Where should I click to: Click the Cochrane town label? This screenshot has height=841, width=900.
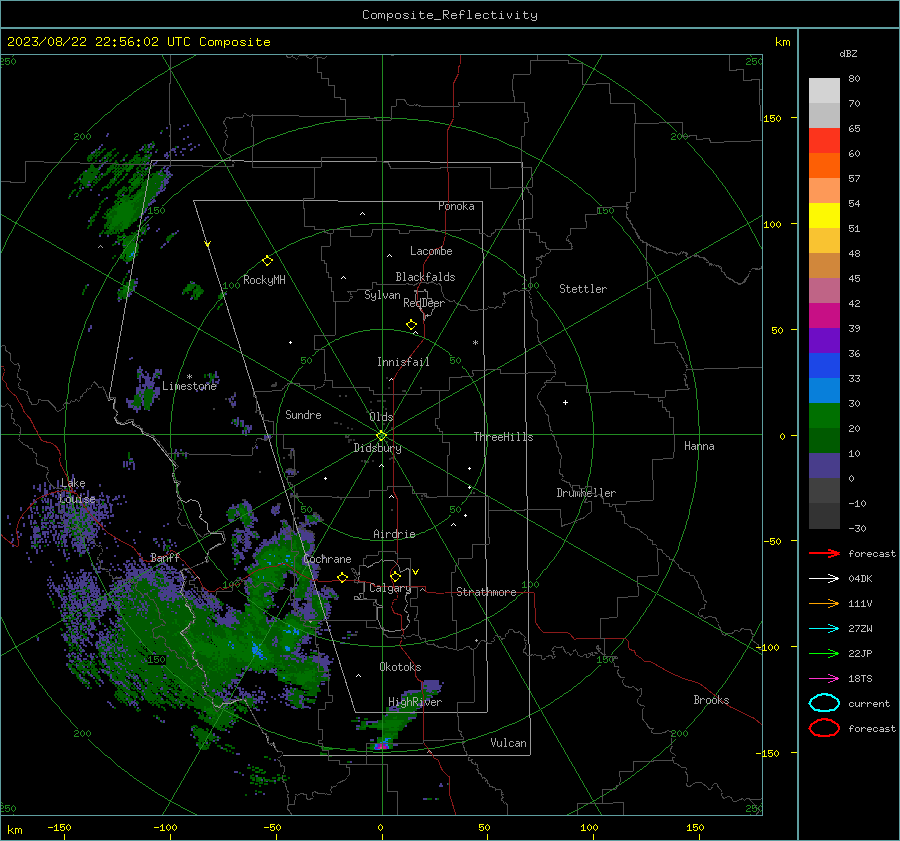point(327,559)
